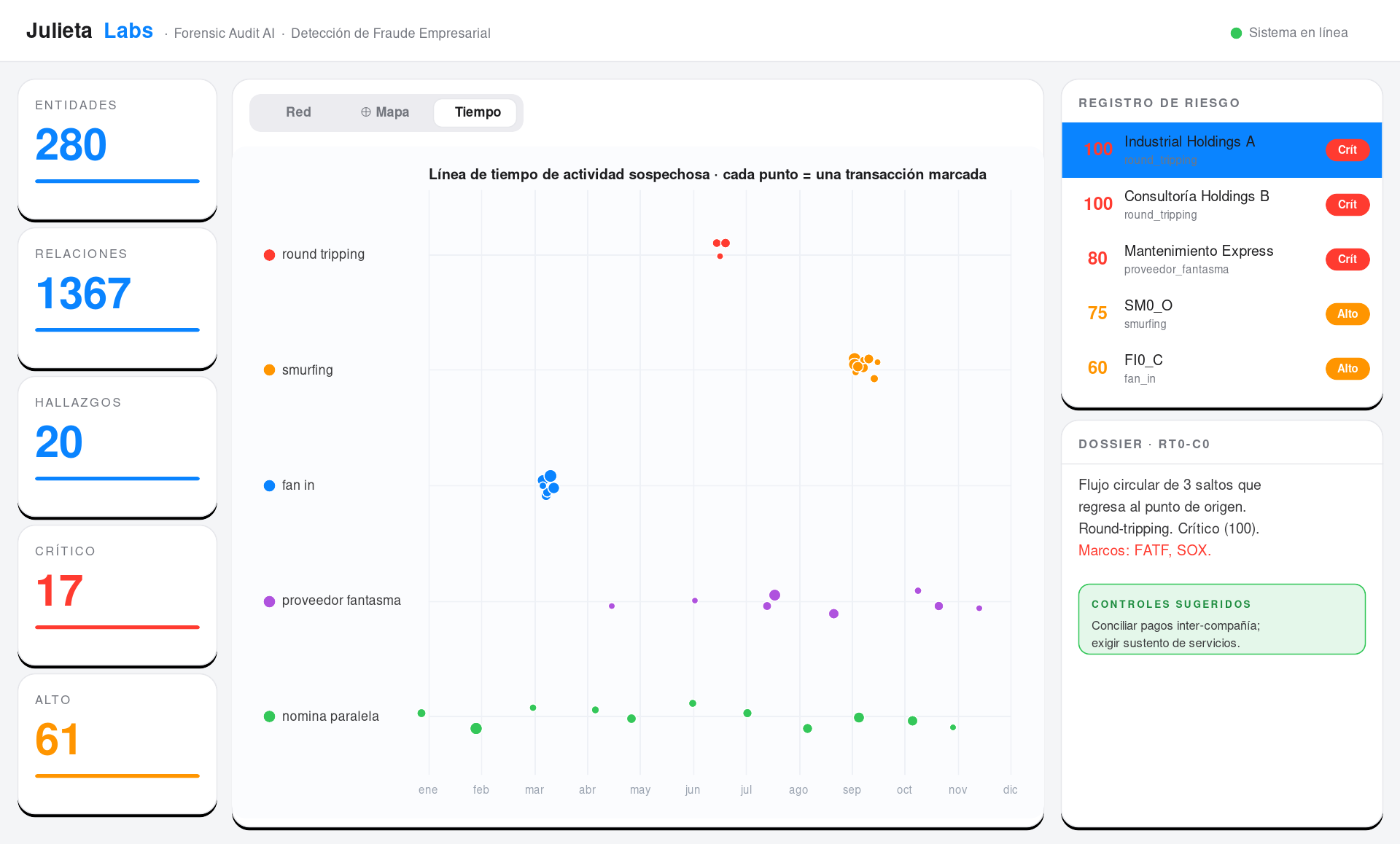Click the dic month axis label

pos(1010,790)
